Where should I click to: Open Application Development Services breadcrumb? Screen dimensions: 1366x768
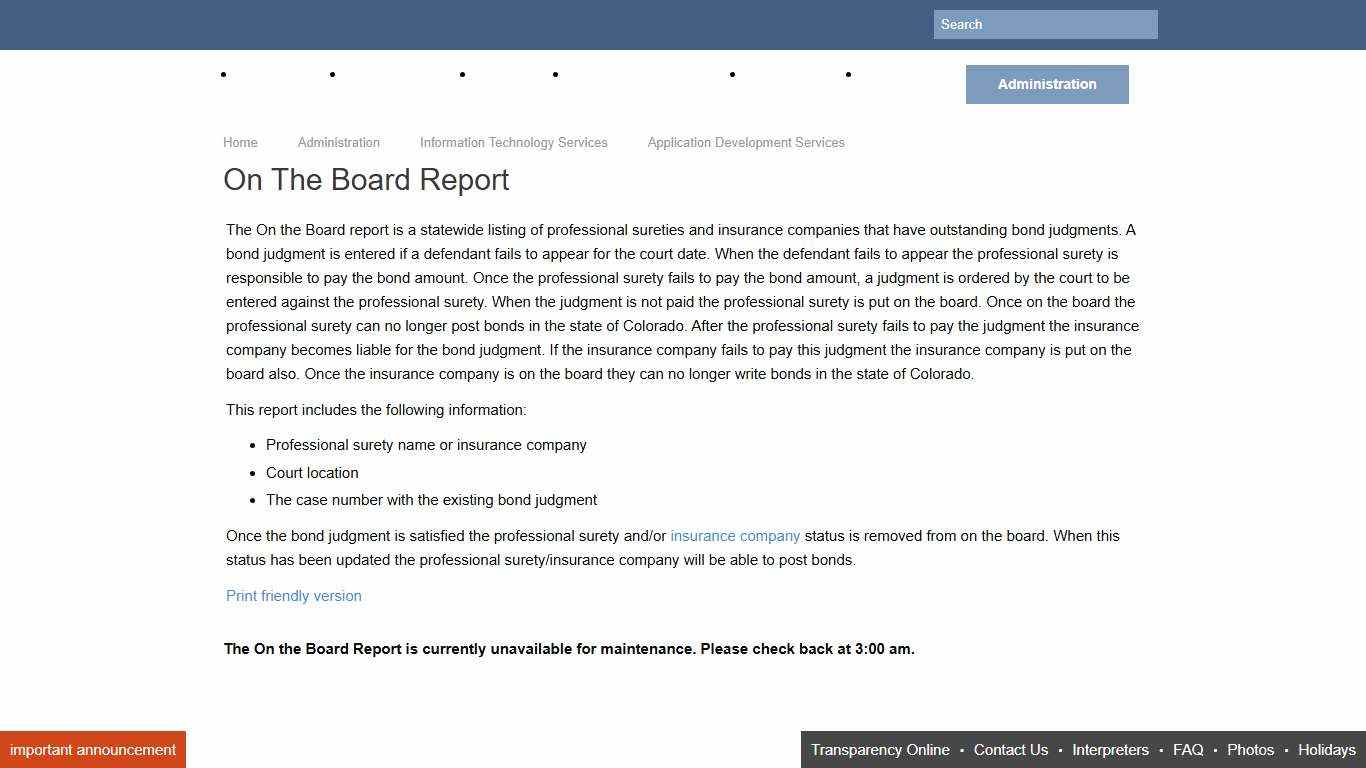click(x=745, y=143)
